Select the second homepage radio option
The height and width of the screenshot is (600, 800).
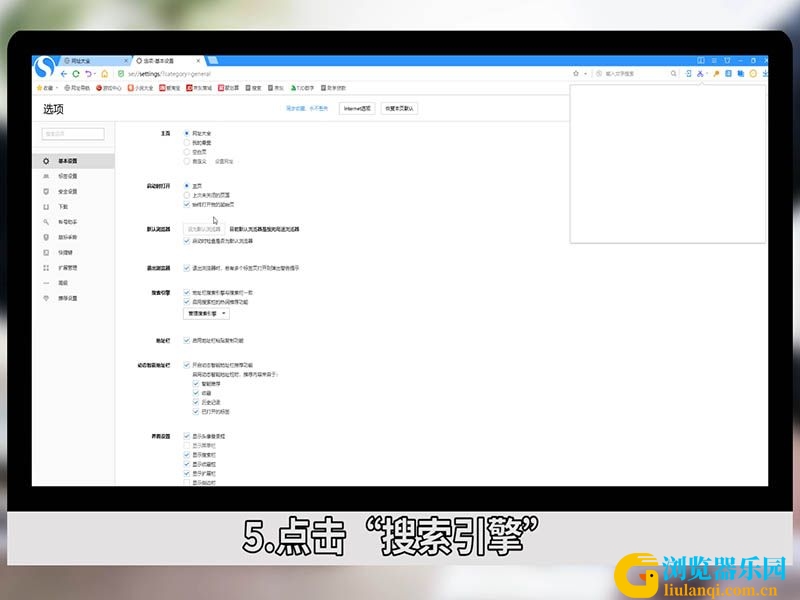(187, 142)
